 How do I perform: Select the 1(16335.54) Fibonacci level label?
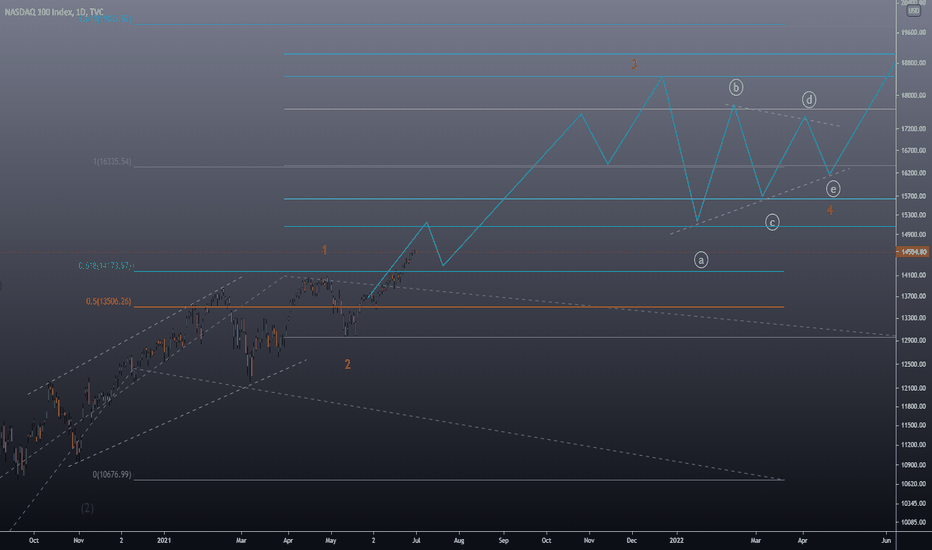point(112,161)
